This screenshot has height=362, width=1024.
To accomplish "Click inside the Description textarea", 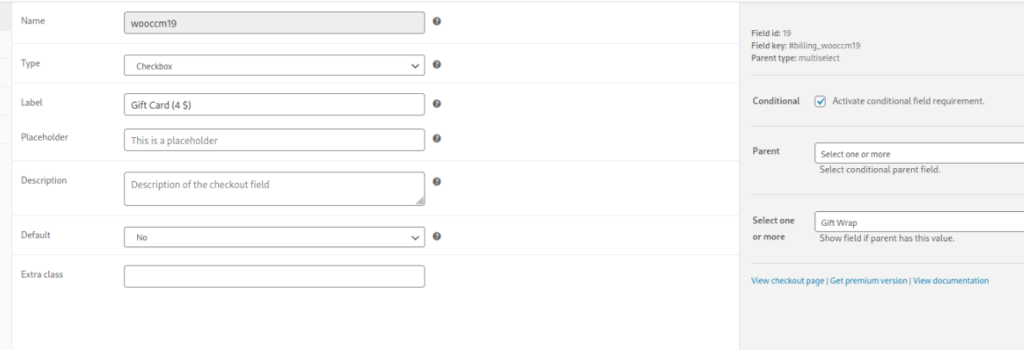I will coord(274,189).
